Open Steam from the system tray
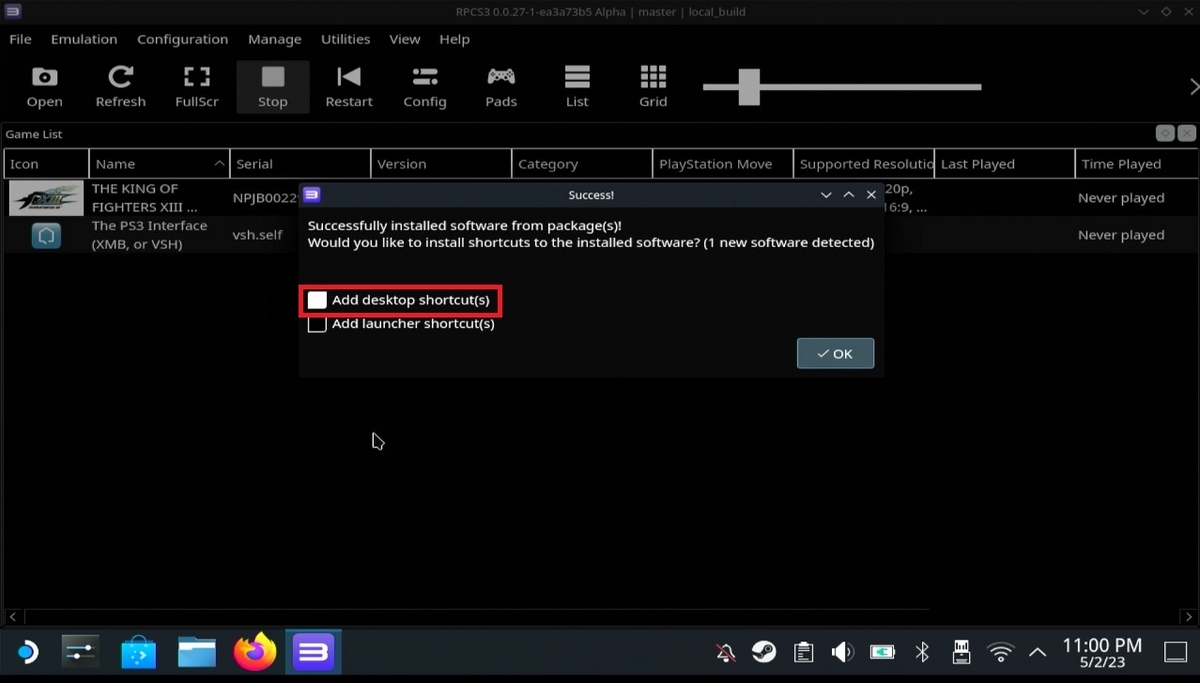This screenshot has height=683, width=1200. click(764, 653)
